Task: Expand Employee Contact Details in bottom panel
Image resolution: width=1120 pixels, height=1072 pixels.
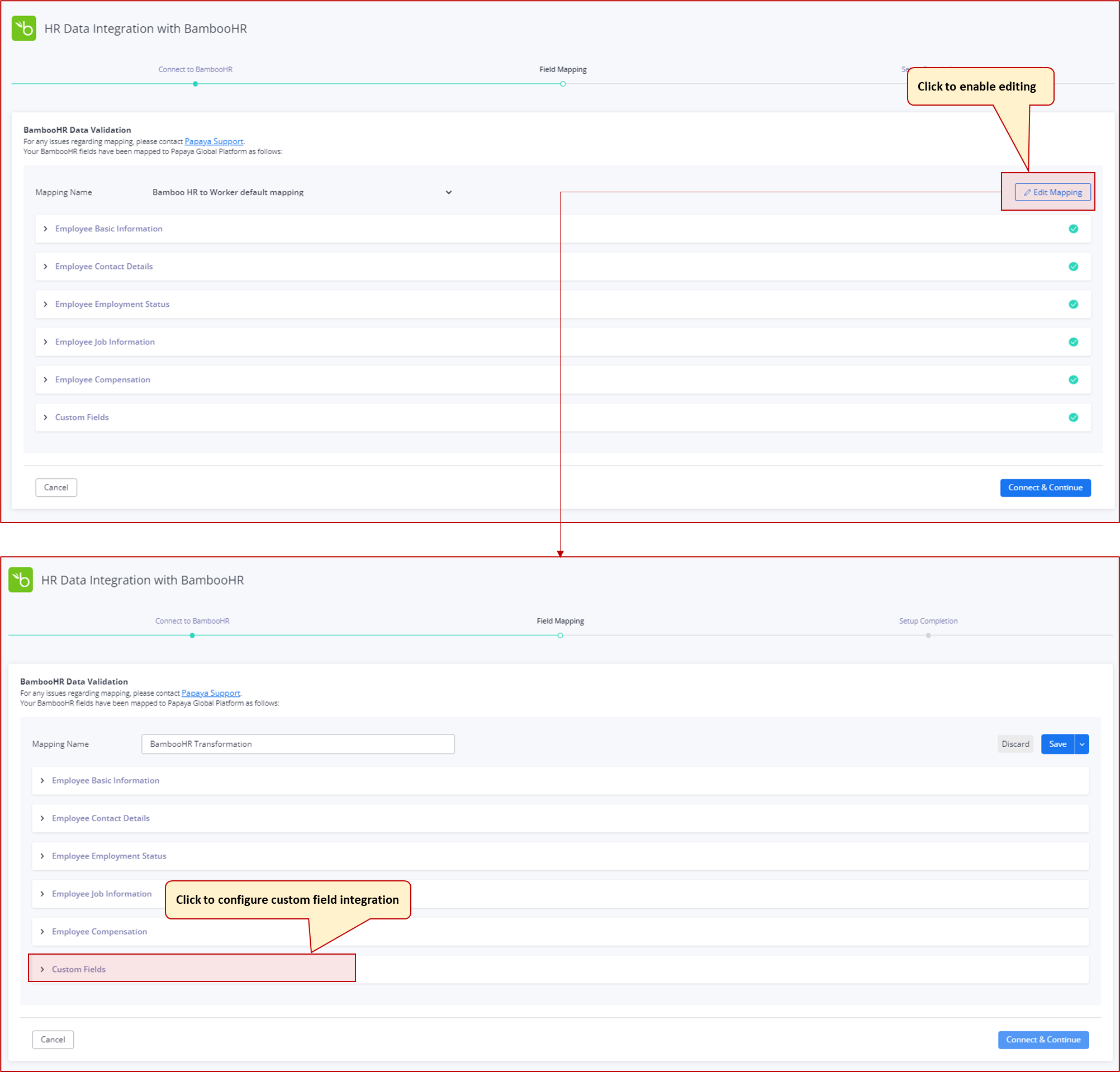Action: pyautogui.click(x=42, y=818)
